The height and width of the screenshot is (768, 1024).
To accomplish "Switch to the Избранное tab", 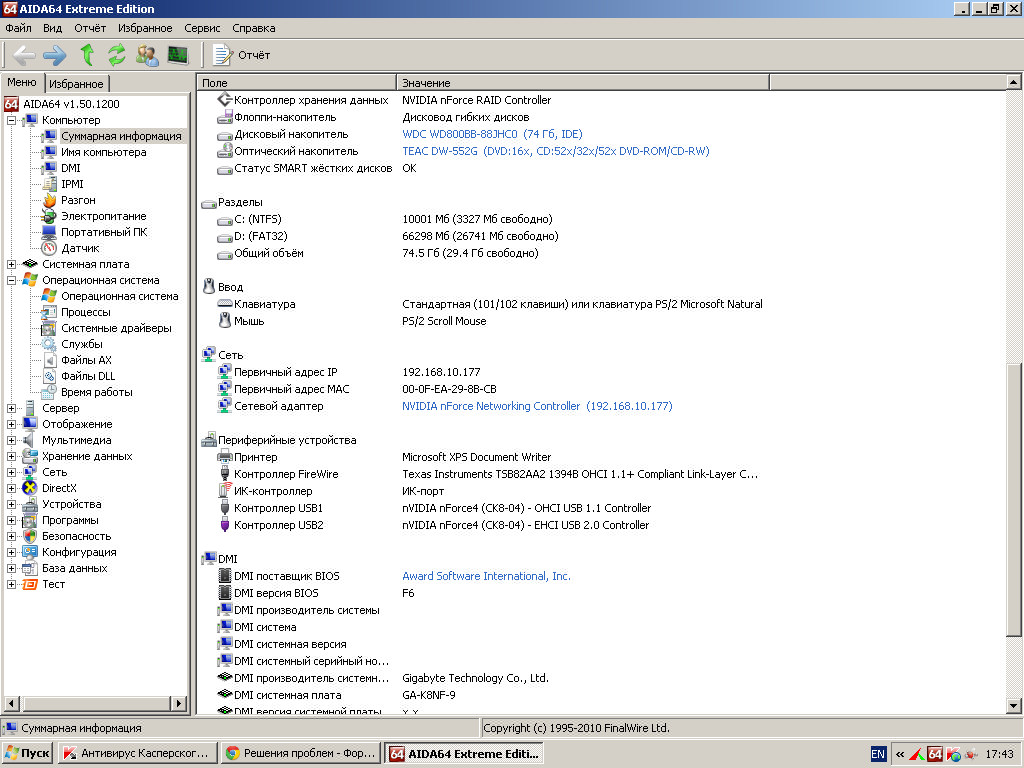I will tap(76, 84).
